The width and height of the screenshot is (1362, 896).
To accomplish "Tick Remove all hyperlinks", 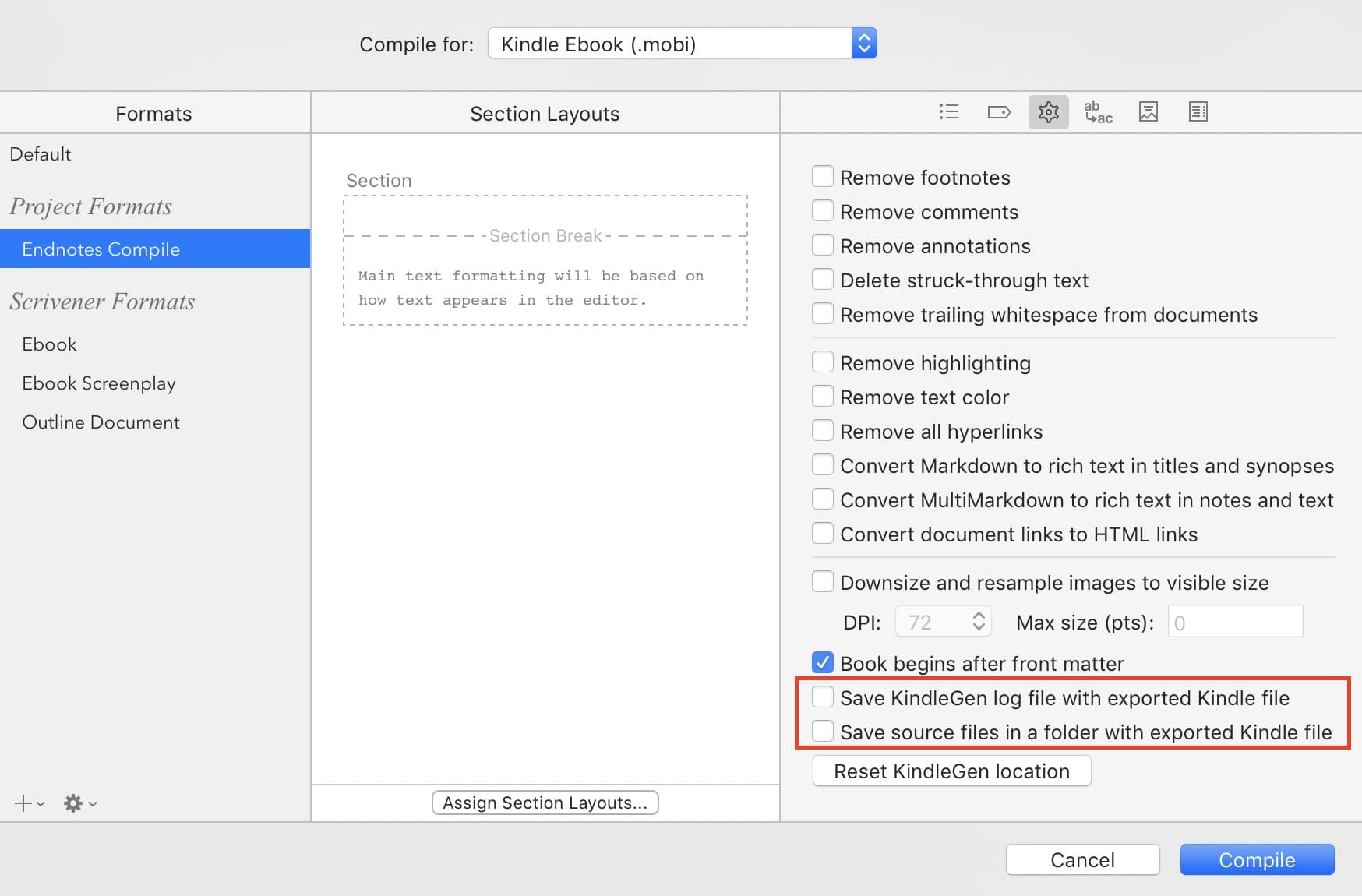I will [x=822, y=431].
